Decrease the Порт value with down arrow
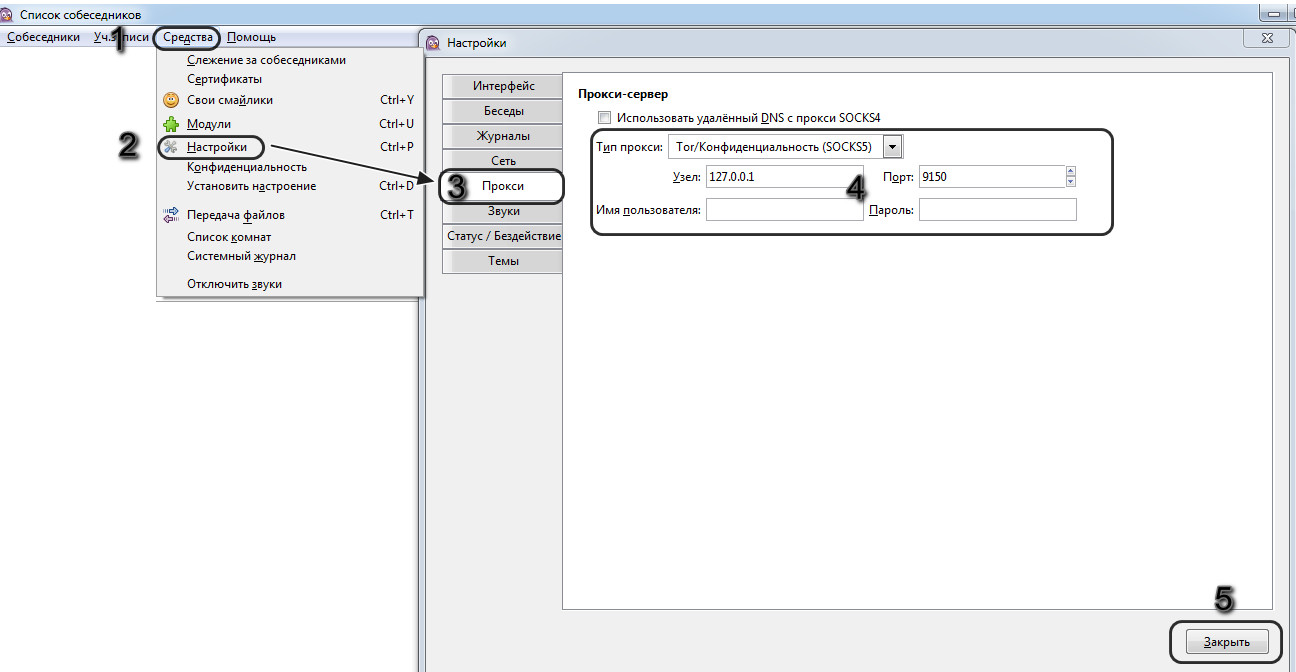 point(1070,182)
